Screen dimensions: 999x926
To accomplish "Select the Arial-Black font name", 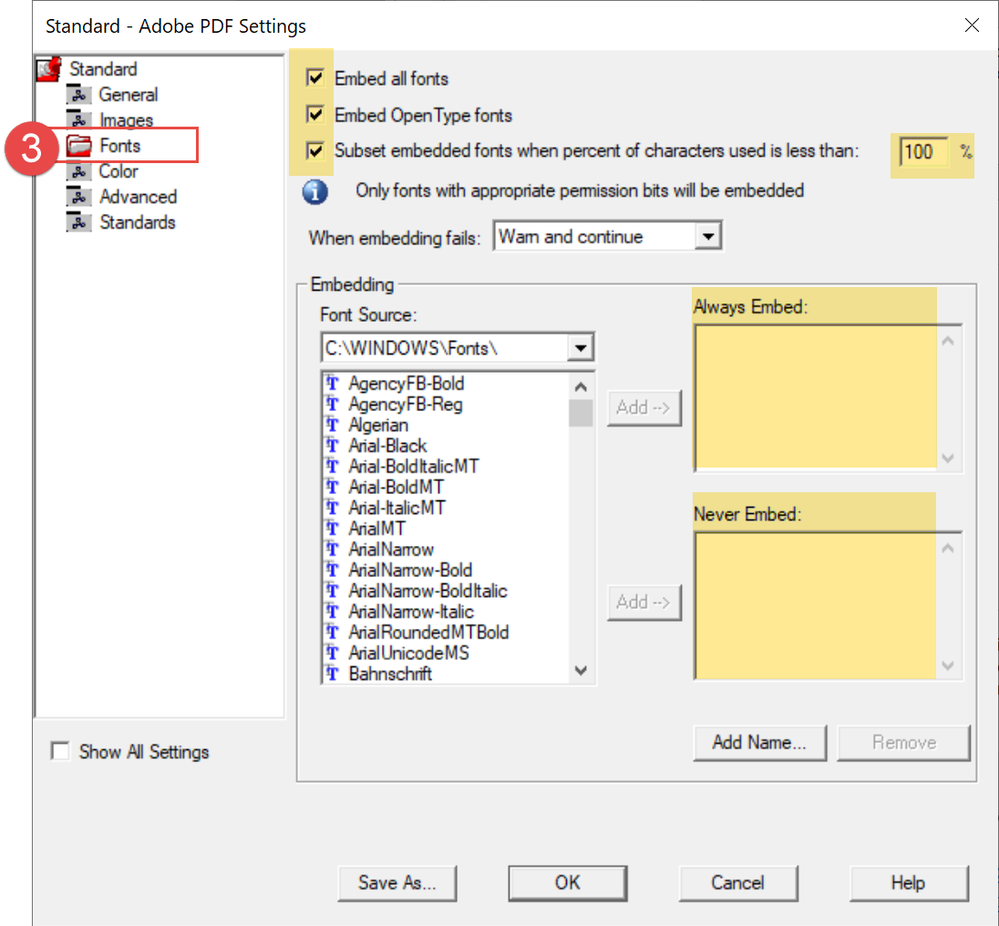I will (387, 445).
